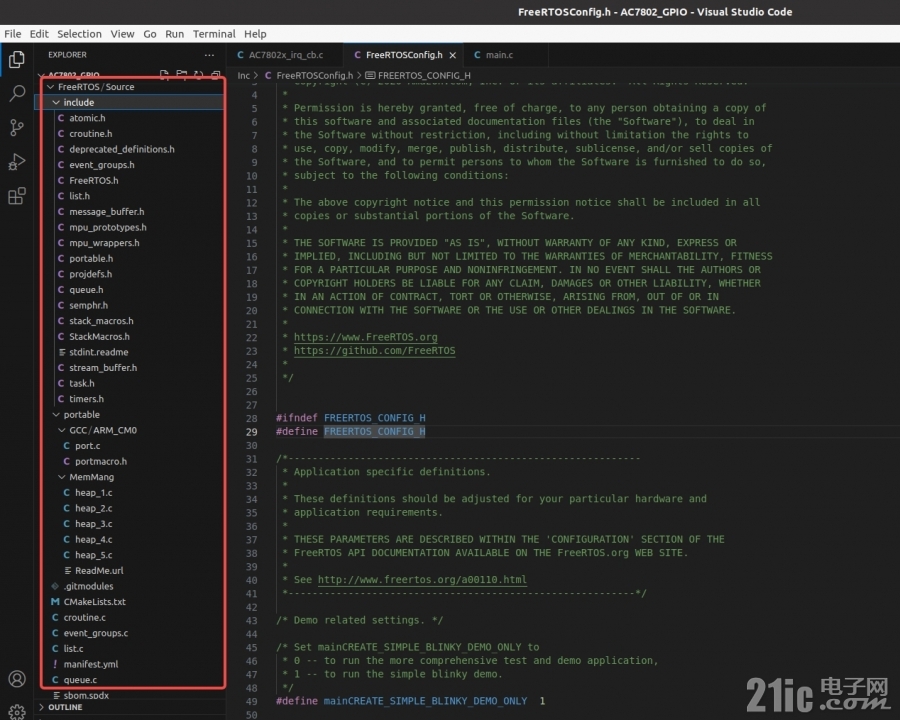Open deprecated_definitions.h file
Image resolution: width=900 pixels, height=720 pixels.
(x=122, y=149)
